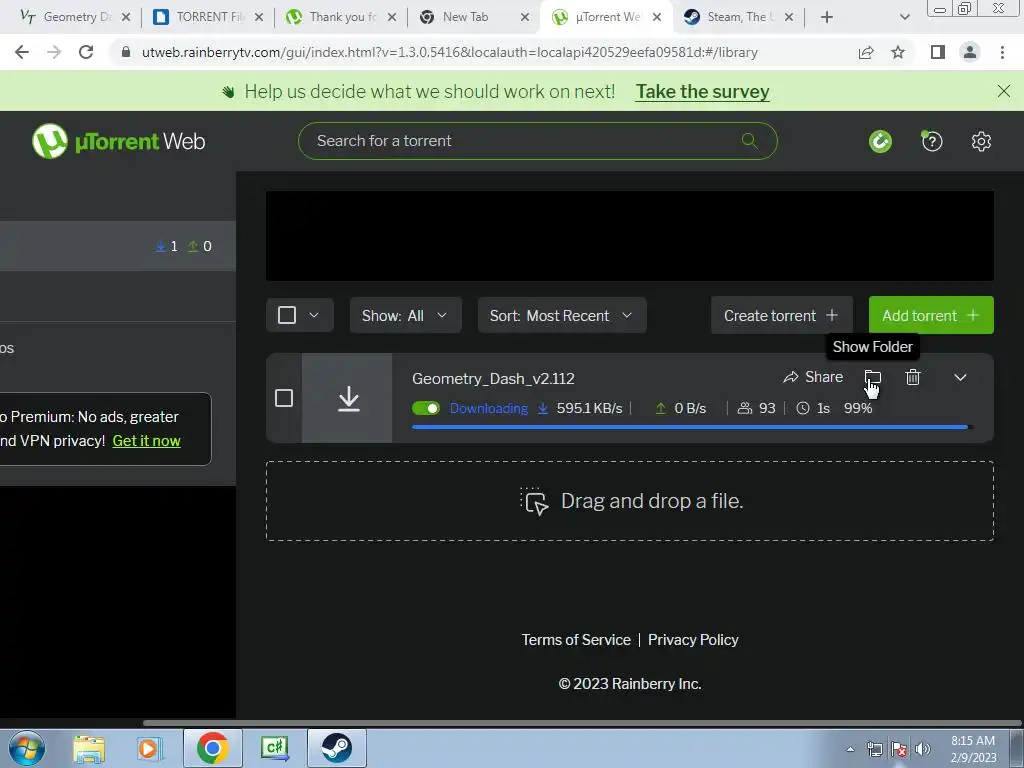Open the settings gear icon
Image resolution: width=1024 pixels, height=768 pixels.
(981, 141)
